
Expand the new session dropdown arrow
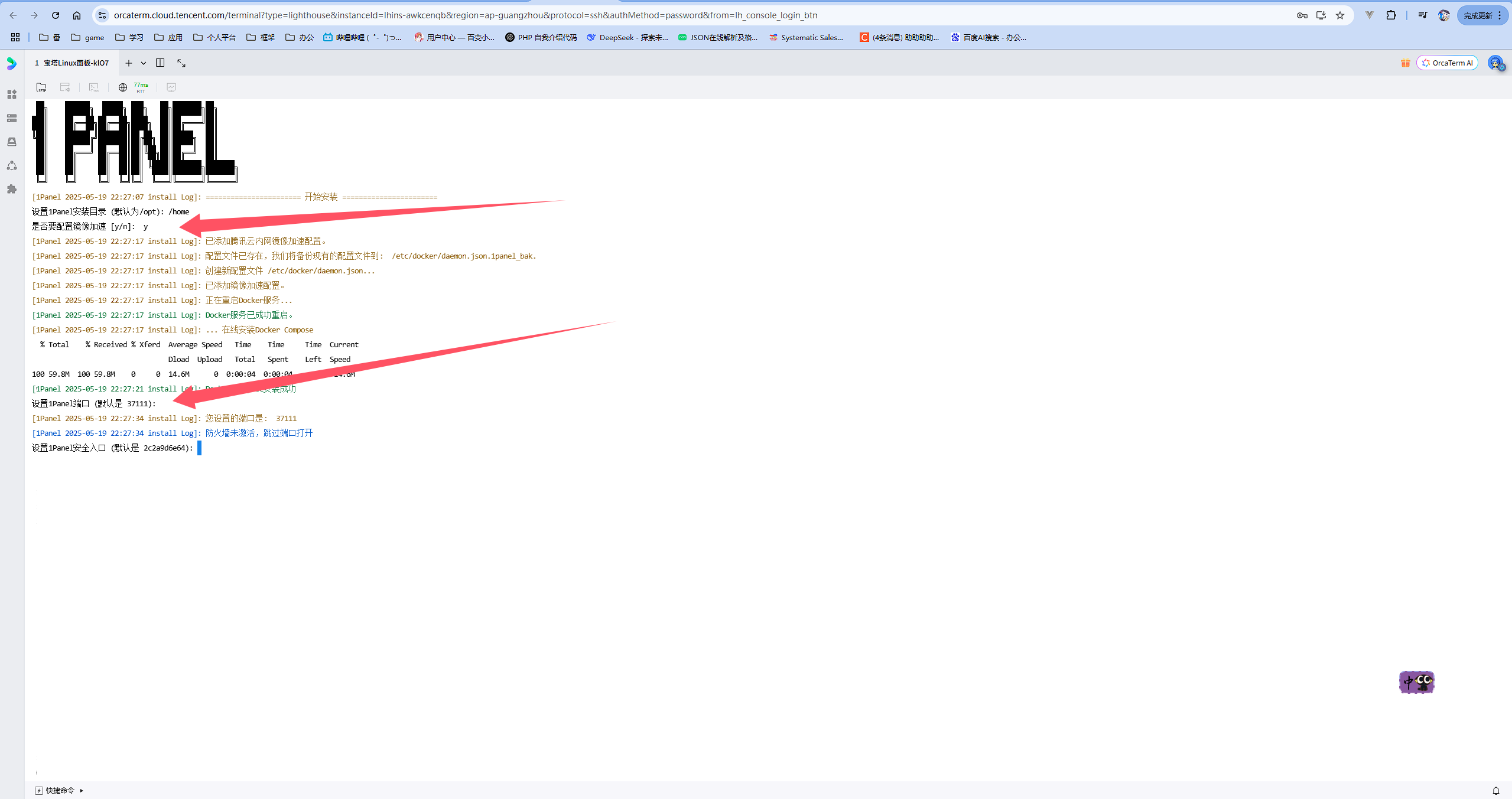[x=144, y=63]
